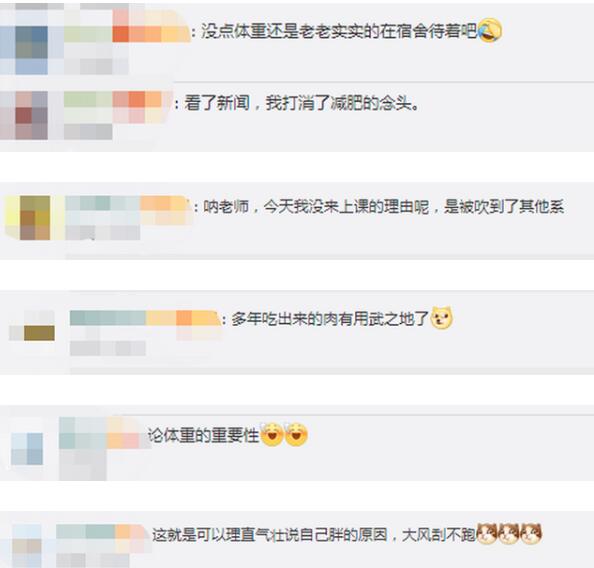The height and width of the screenshot is (568, 594).
Task: Select the comment text 我打消了减肥的念头
Action: tap(342, 103)
